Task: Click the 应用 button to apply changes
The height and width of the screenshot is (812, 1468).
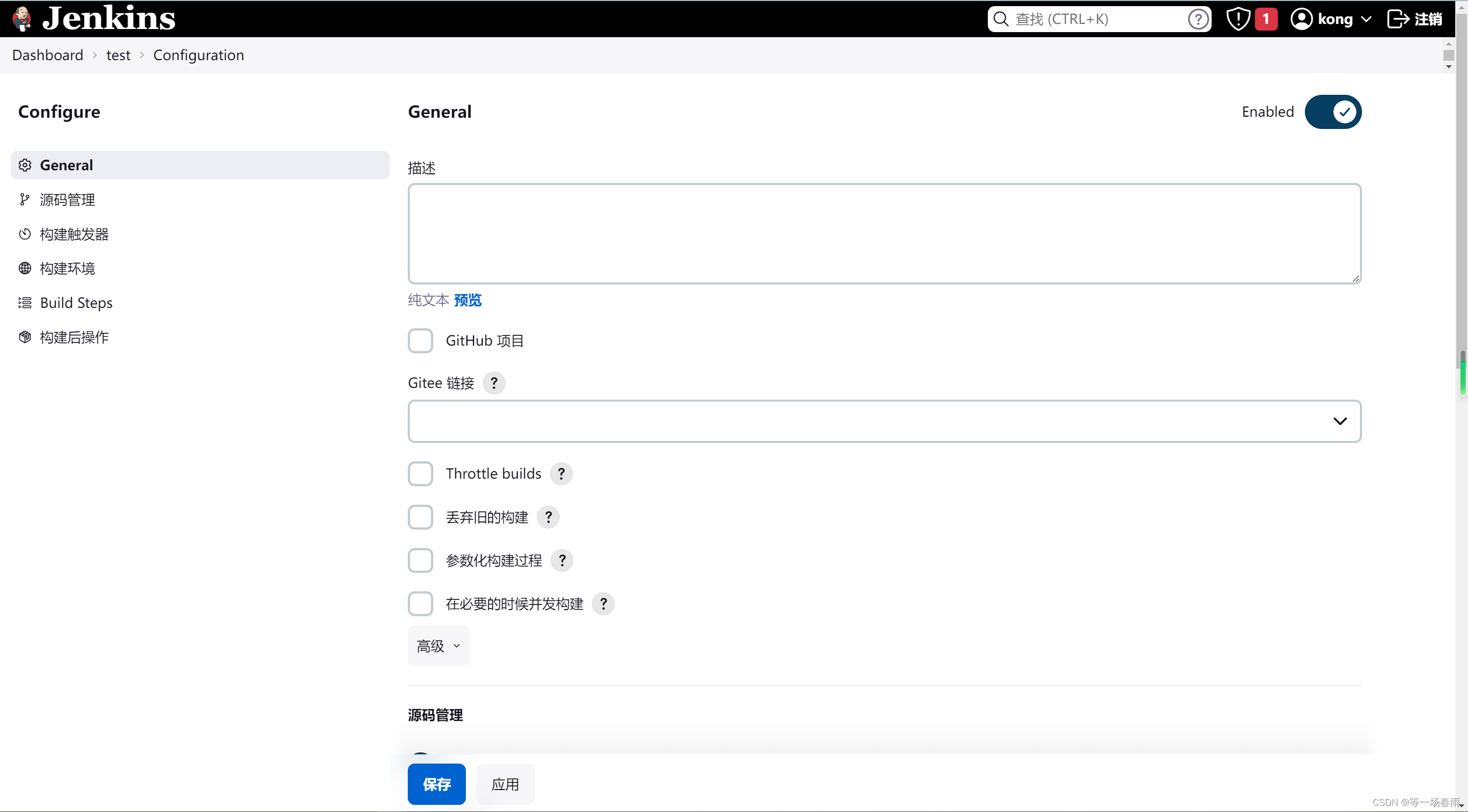Action: click(505, 783)
